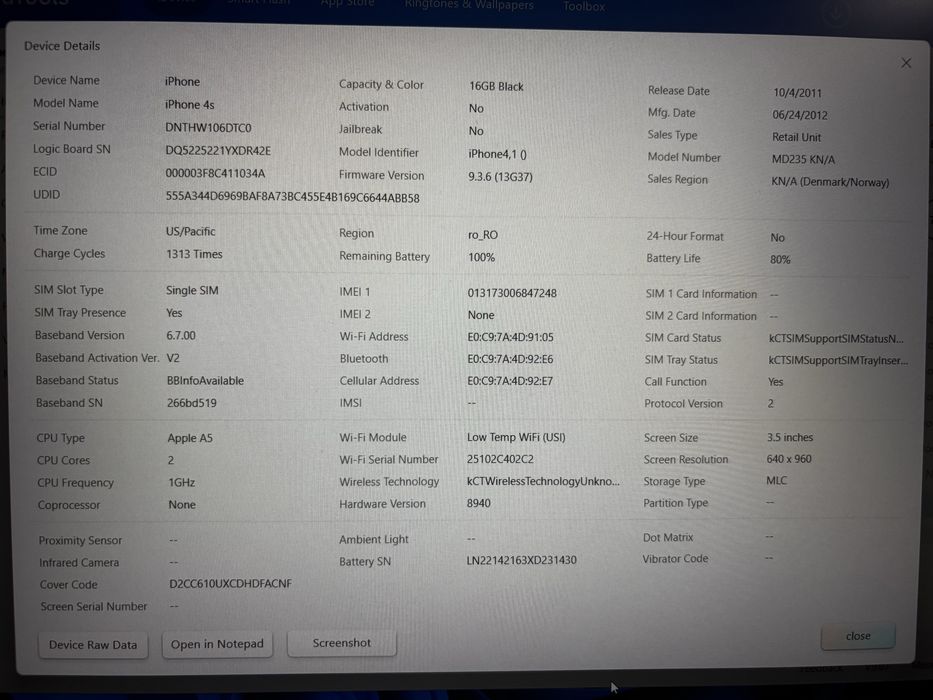This screenshot has height=700, width=933.
Task: Click battery life value 80%
Action: (780, 260)
